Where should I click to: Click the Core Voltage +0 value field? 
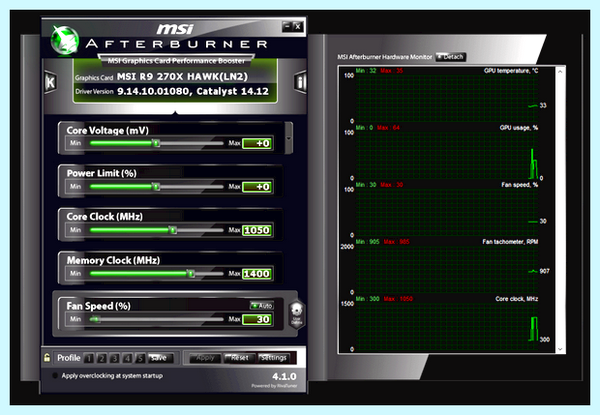pos(258,143)
